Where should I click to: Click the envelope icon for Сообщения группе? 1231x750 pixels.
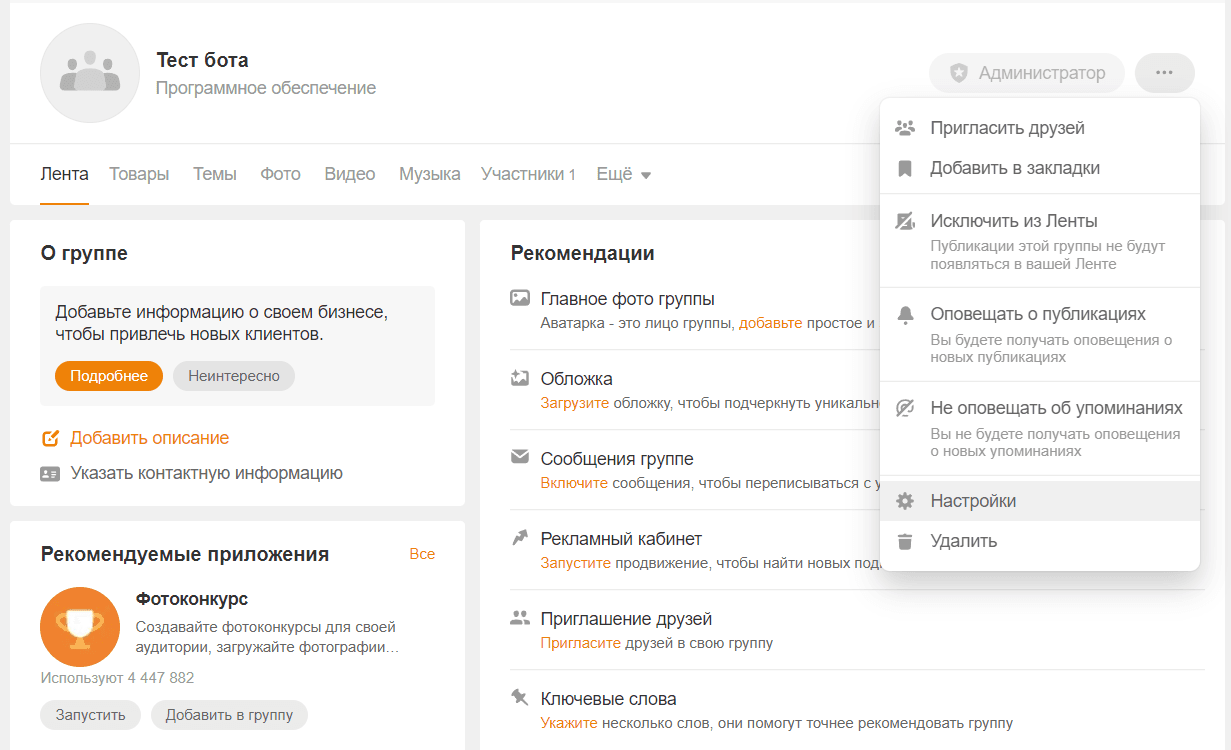click(519, 457)
